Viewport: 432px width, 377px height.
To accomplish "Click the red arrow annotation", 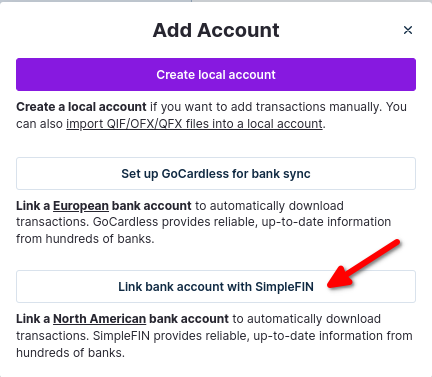I will [x=363, y=263].
